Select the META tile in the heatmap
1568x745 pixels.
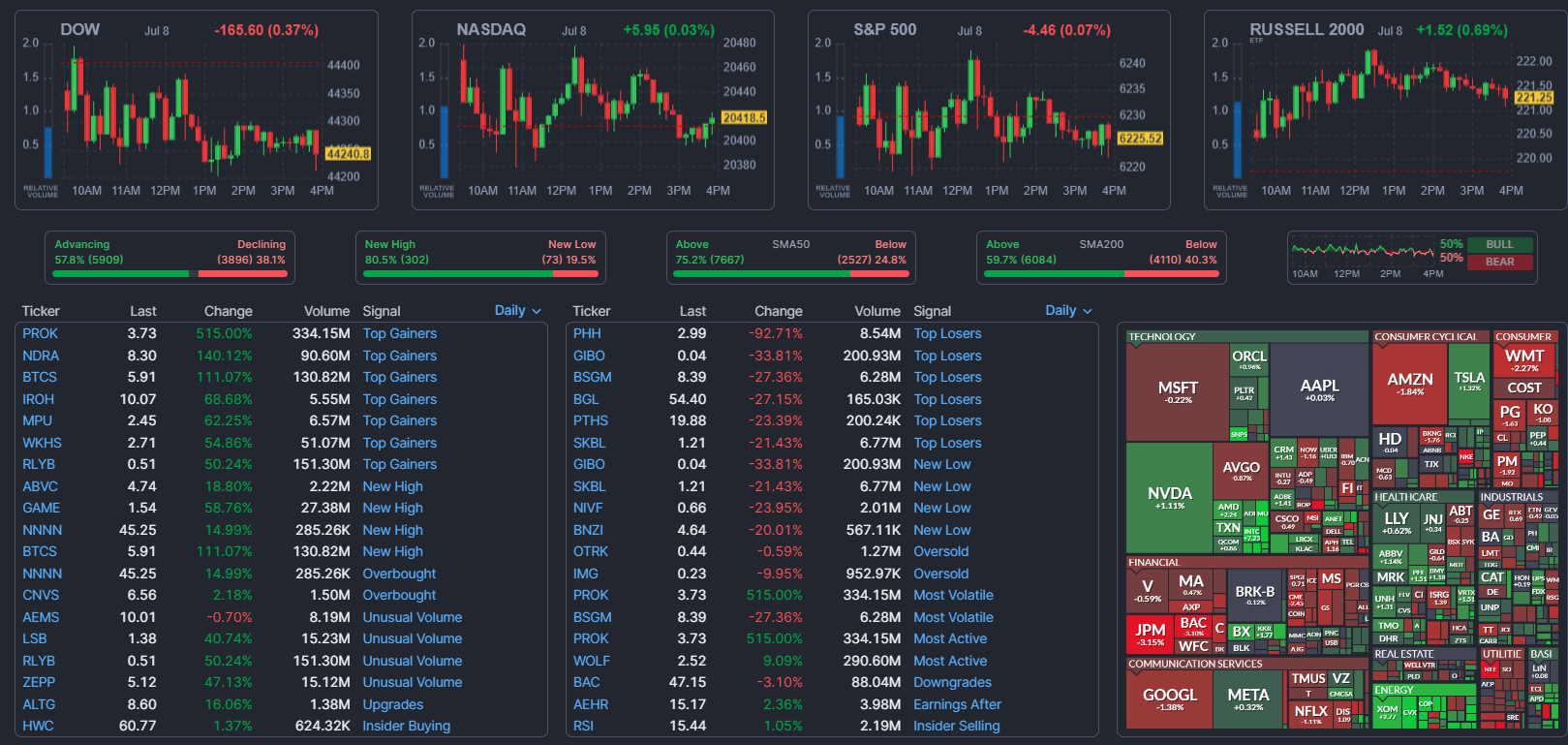(x=1248, y=699)
